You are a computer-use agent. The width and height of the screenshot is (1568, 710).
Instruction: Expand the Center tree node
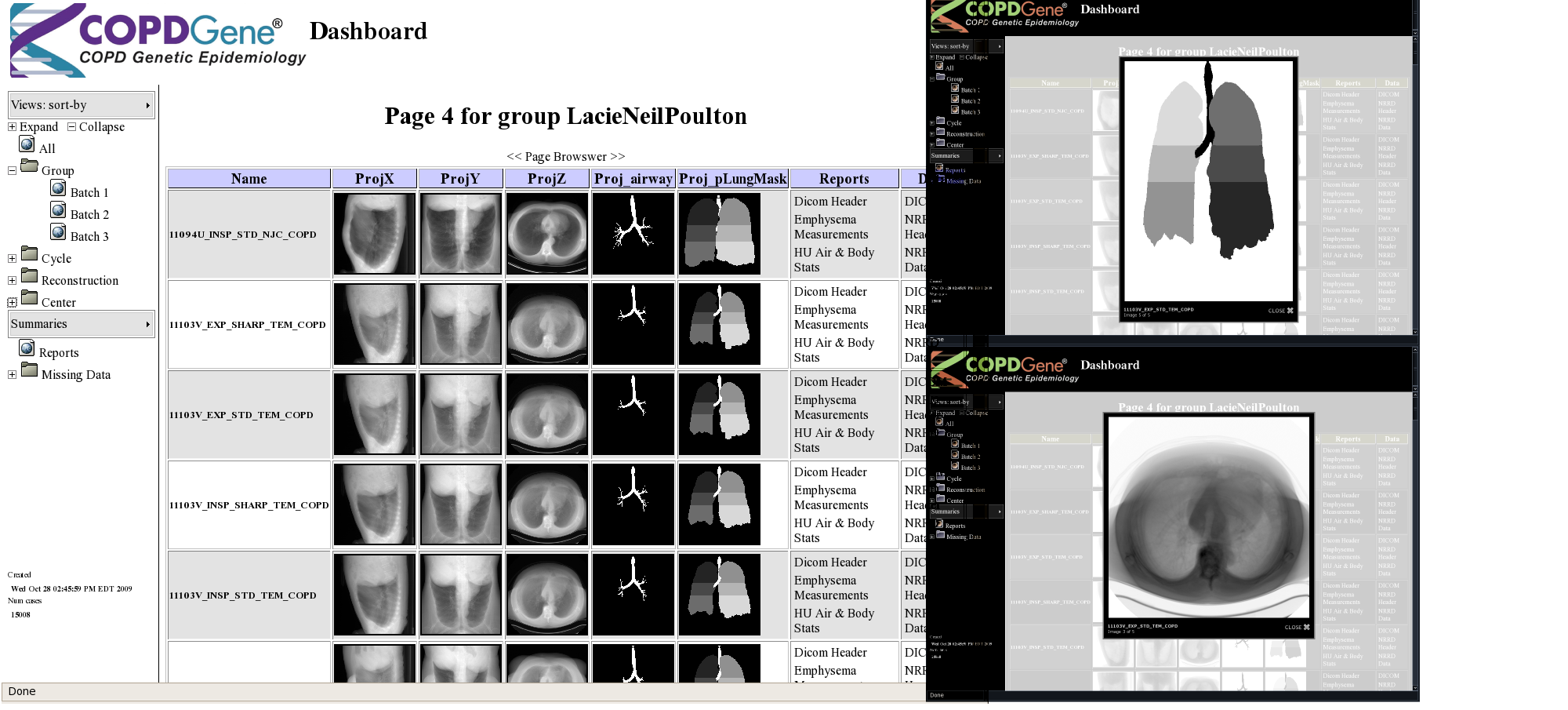12,302
